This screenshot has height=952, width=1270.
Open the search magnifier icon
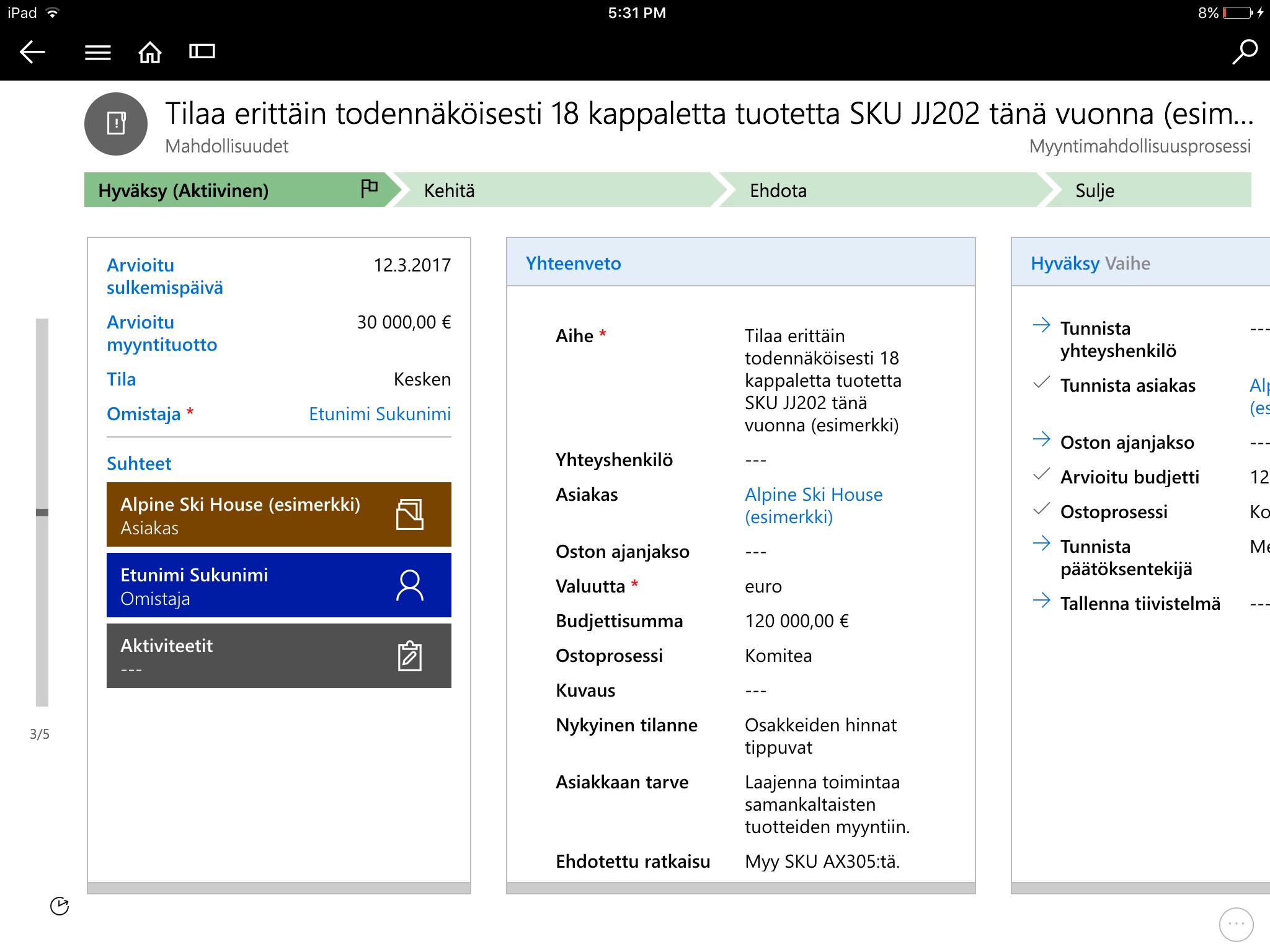1244,51
